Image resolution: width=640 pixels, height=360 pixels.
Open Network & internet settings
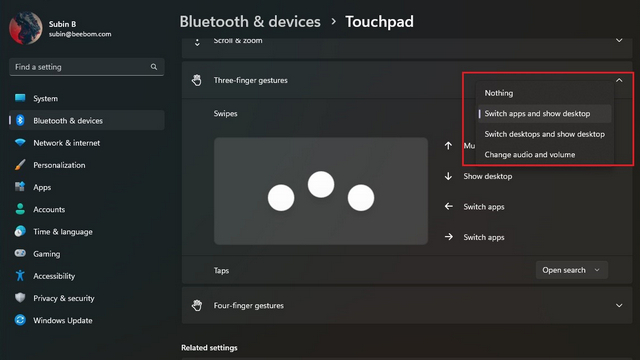click(87, 143)
